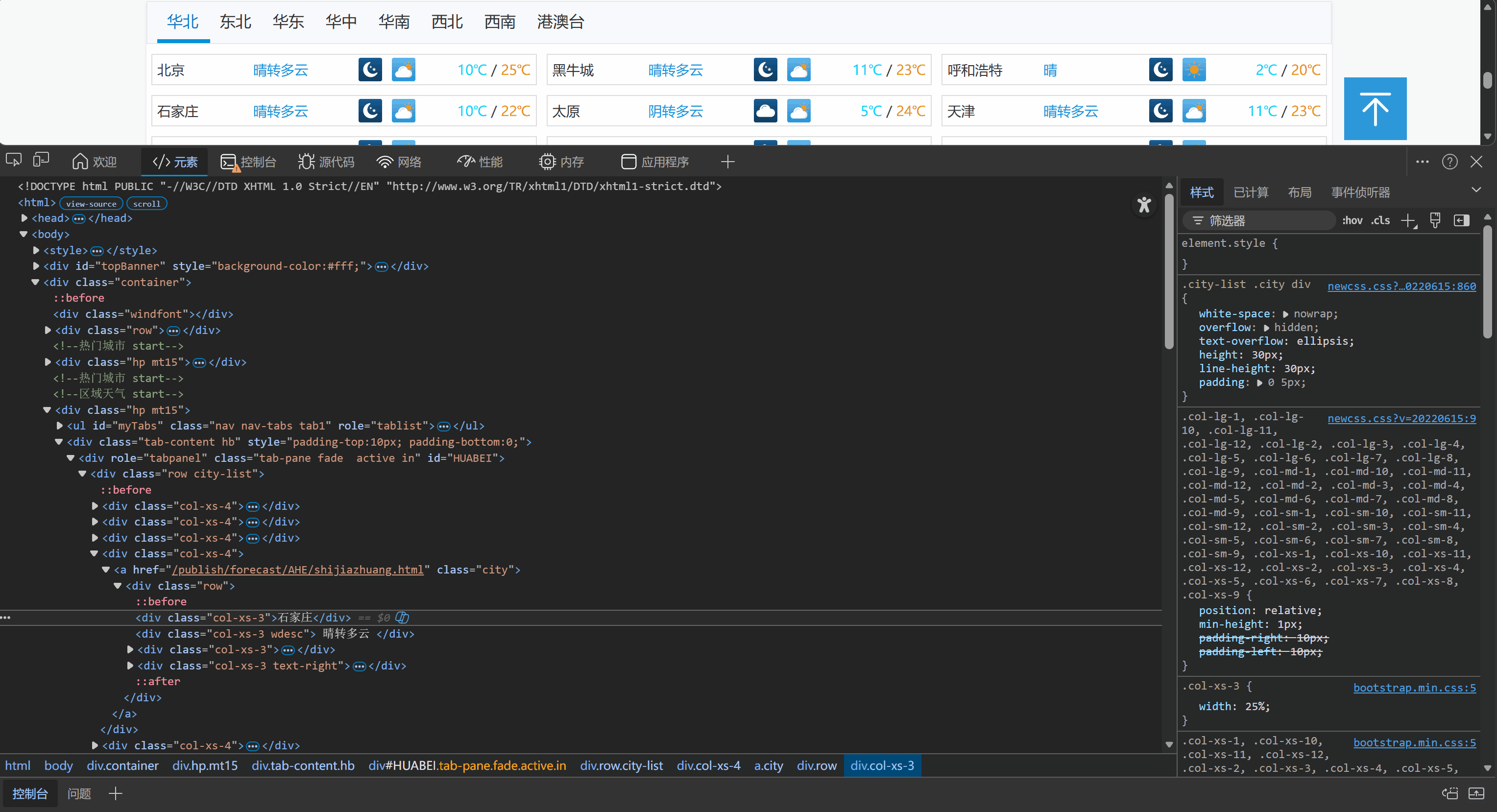Click the DevTools help question icon
Image resolution: width=1497 pixels, height=812 pixels.
[1449, 162]
